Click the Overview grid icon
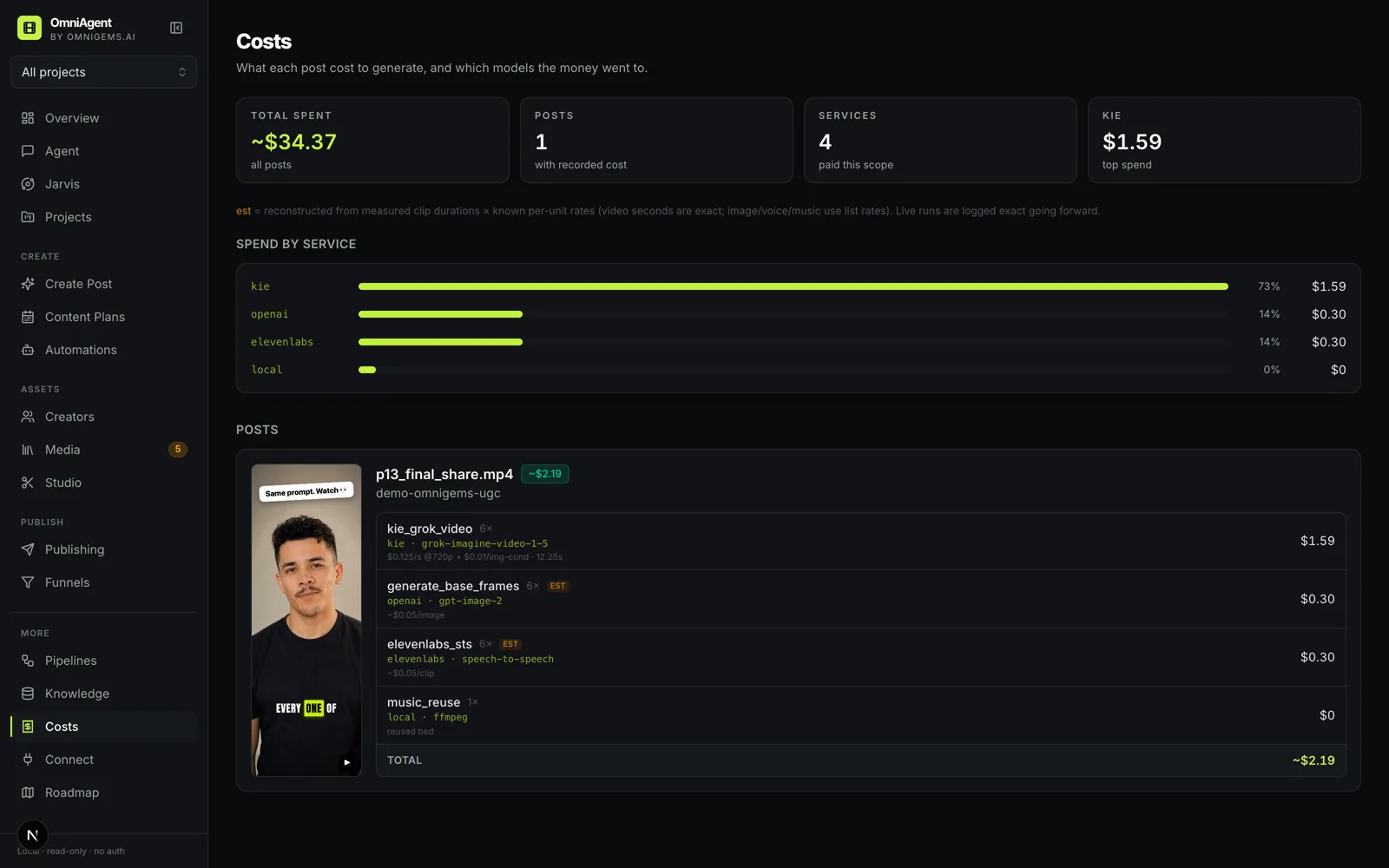Viewport: 1389px width, 868px height. pyautogui.click(x=28, y=118)
